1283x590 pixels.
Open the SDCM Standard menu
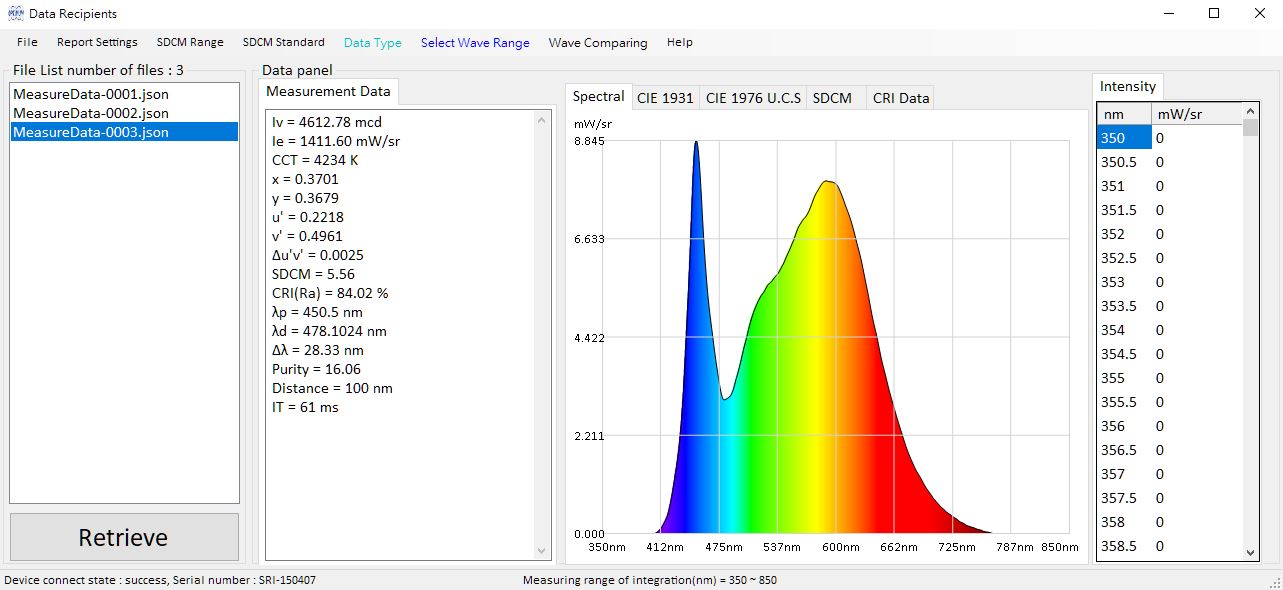283,43
